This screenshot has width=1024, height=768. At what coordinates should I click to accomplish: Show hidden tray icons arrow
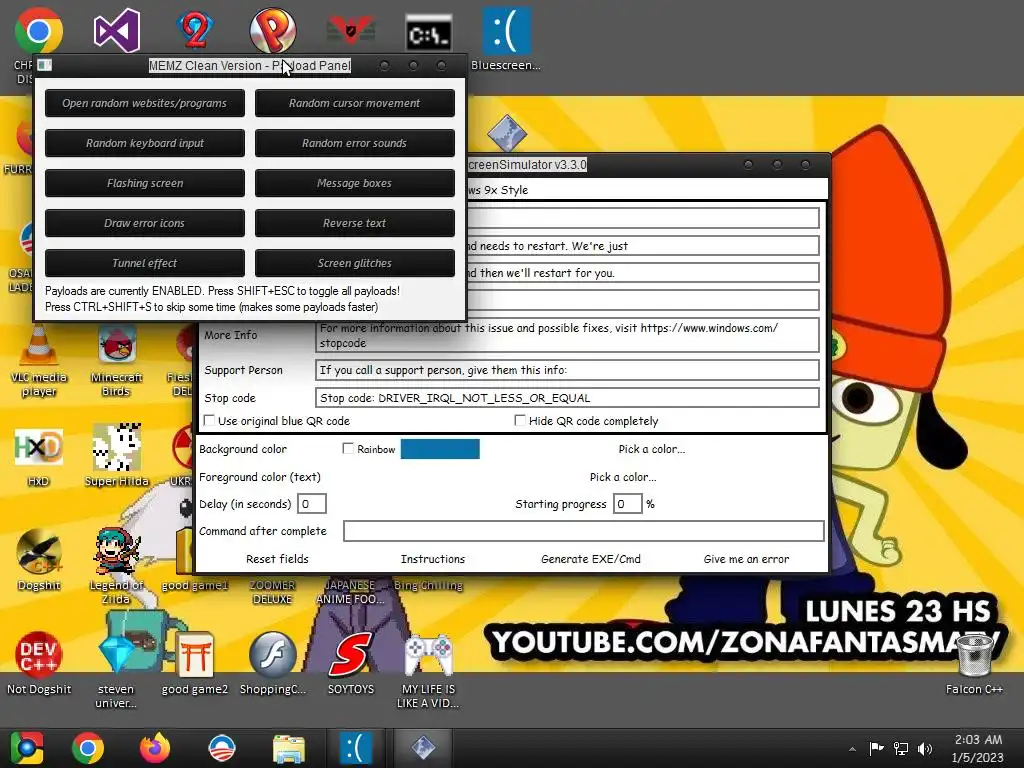[852, 749]
